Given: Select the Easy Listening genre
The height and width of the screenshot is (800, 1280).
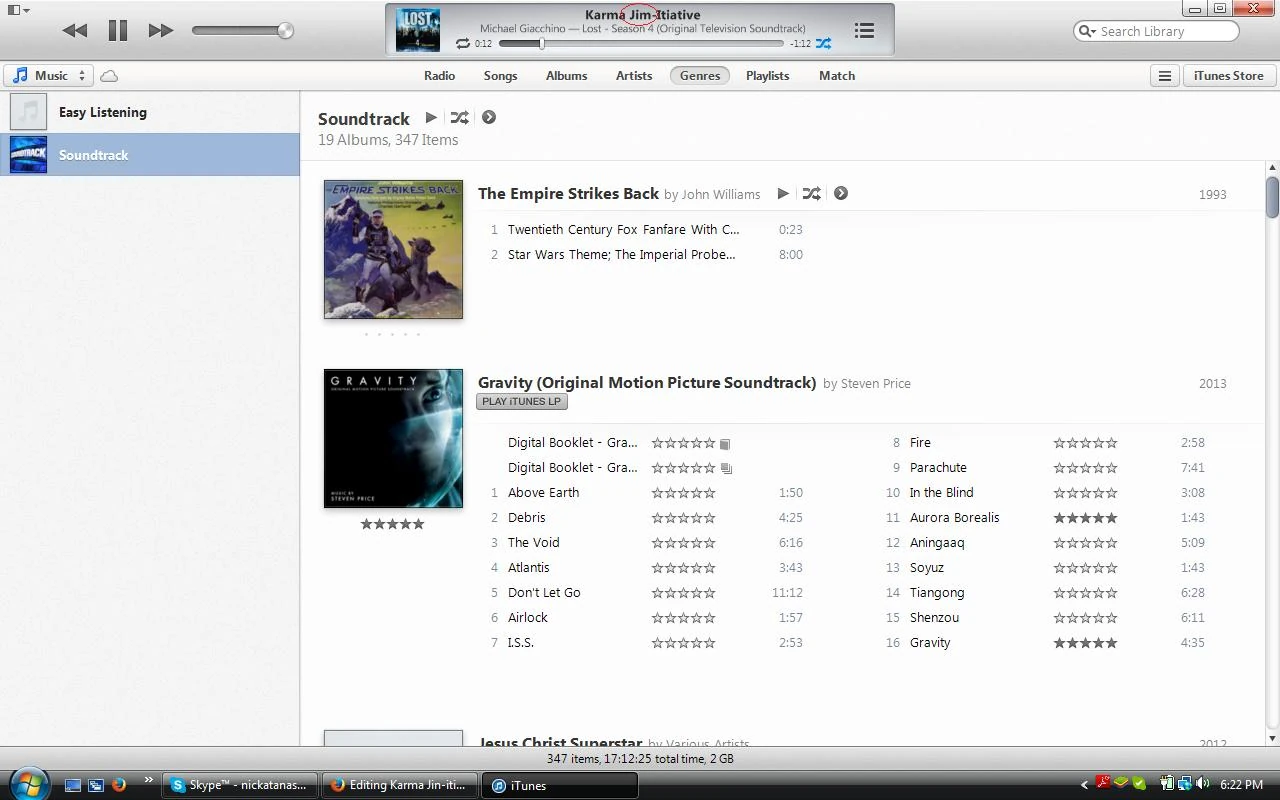Looking at the screenshot, I should pos(150,112).
